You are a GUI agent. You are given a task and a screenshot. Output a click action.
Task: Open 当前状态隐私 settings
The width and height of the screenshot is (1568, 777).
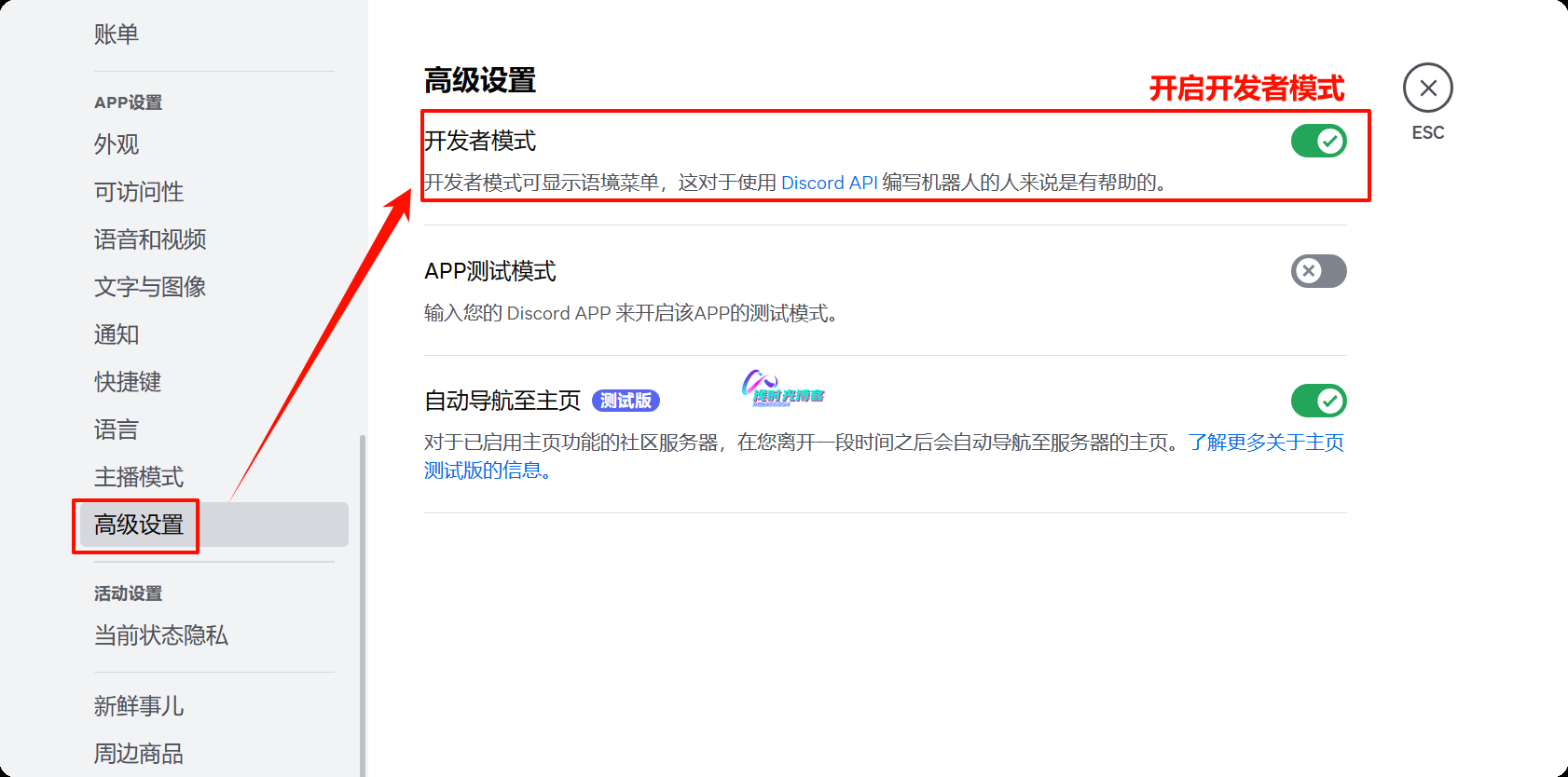[161, 635]
